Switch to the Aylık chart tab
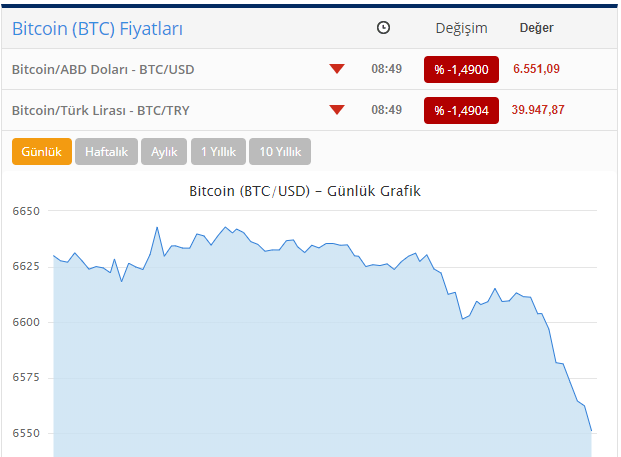Screen dimensions: 621x457 click(164, 151)
